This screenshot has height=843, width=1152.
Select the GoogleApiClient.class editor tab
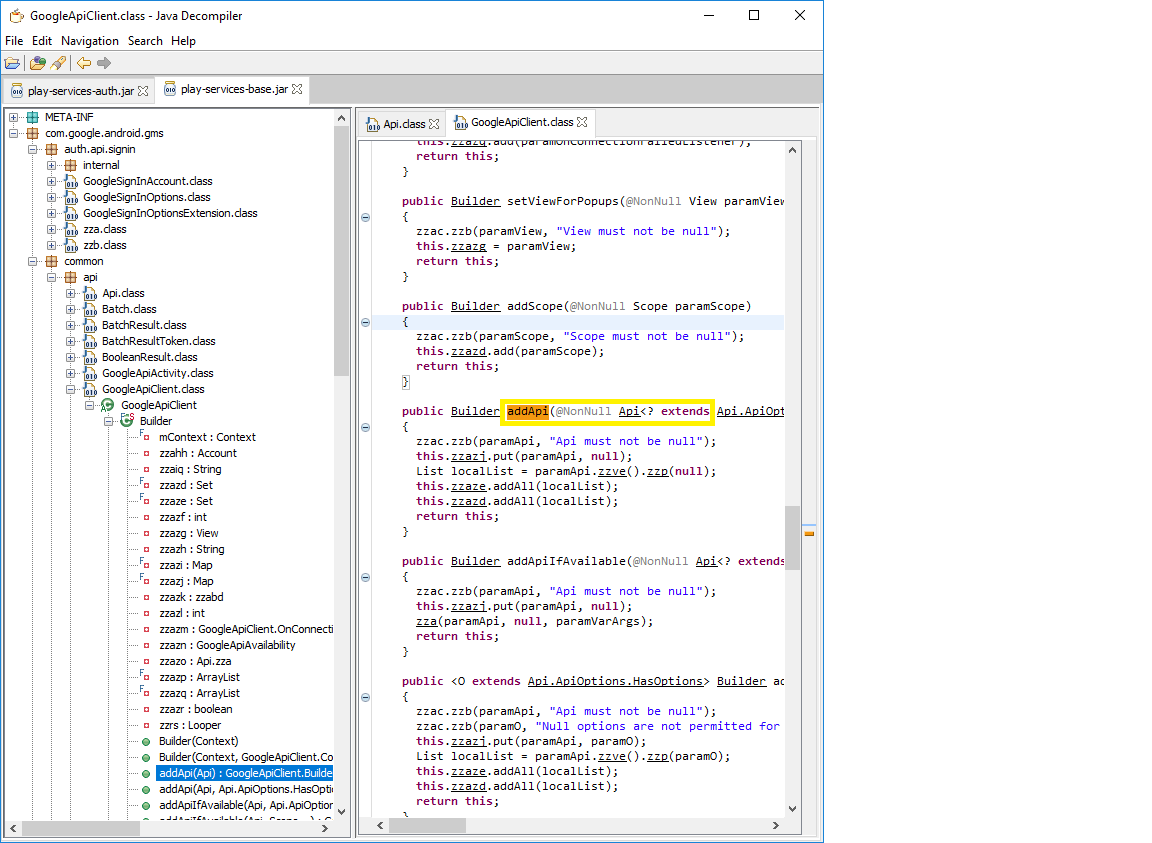point(522,122)
